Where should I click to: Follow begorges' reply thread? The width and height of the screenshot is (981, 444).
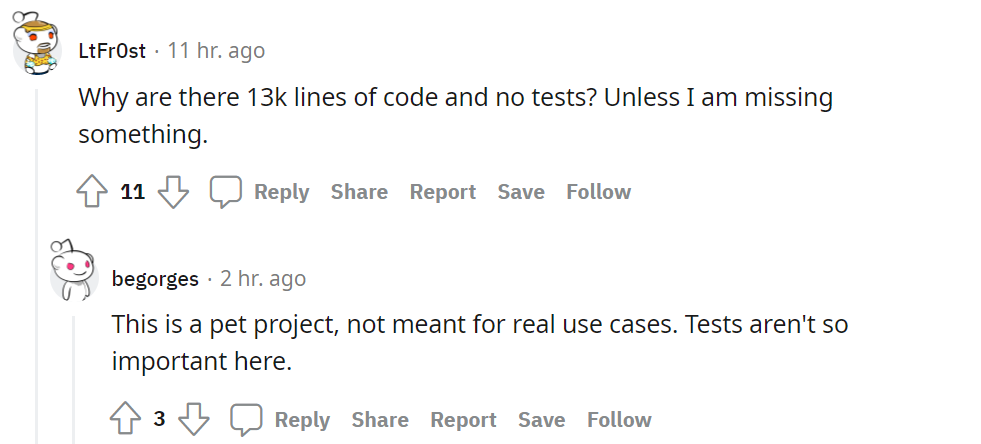coord(619,420)
